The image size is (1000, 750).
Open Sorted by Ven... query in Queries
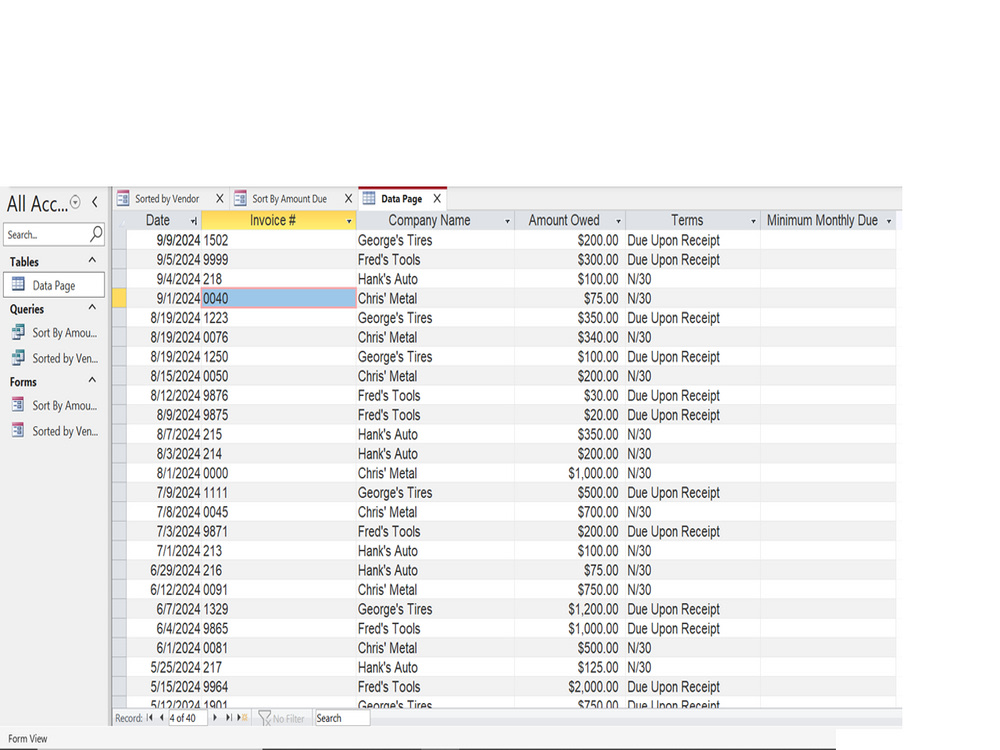[54, 358]
